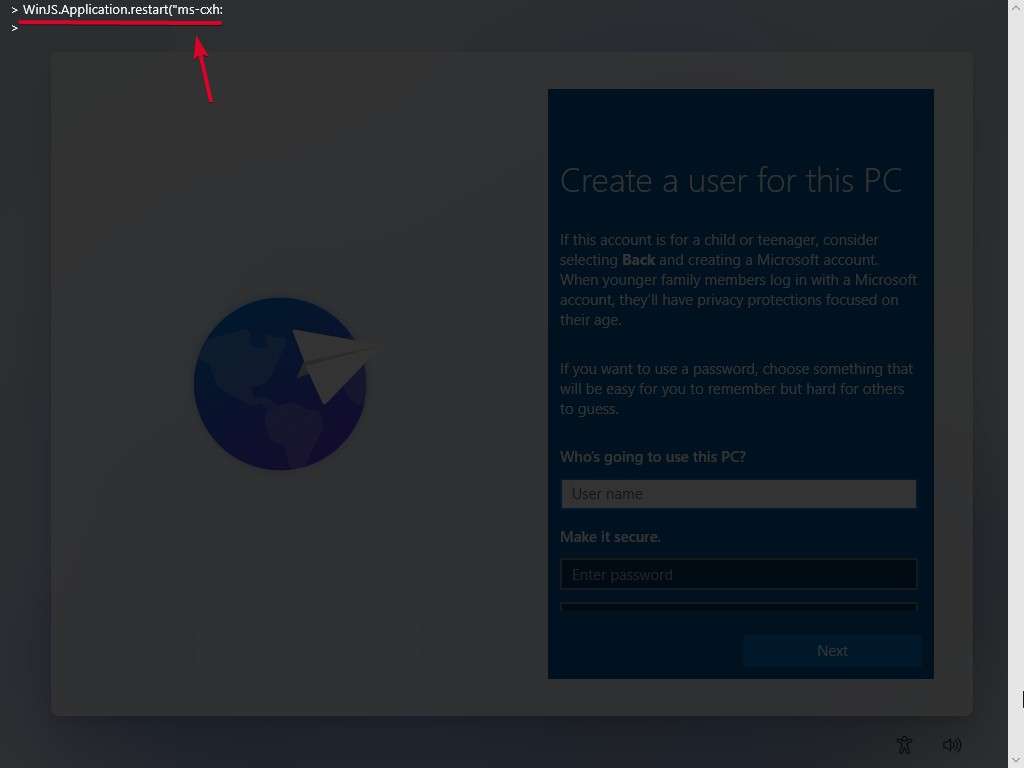Click the scrollbar track on the right
1024x768 pixels.
tap(1015, 400)
